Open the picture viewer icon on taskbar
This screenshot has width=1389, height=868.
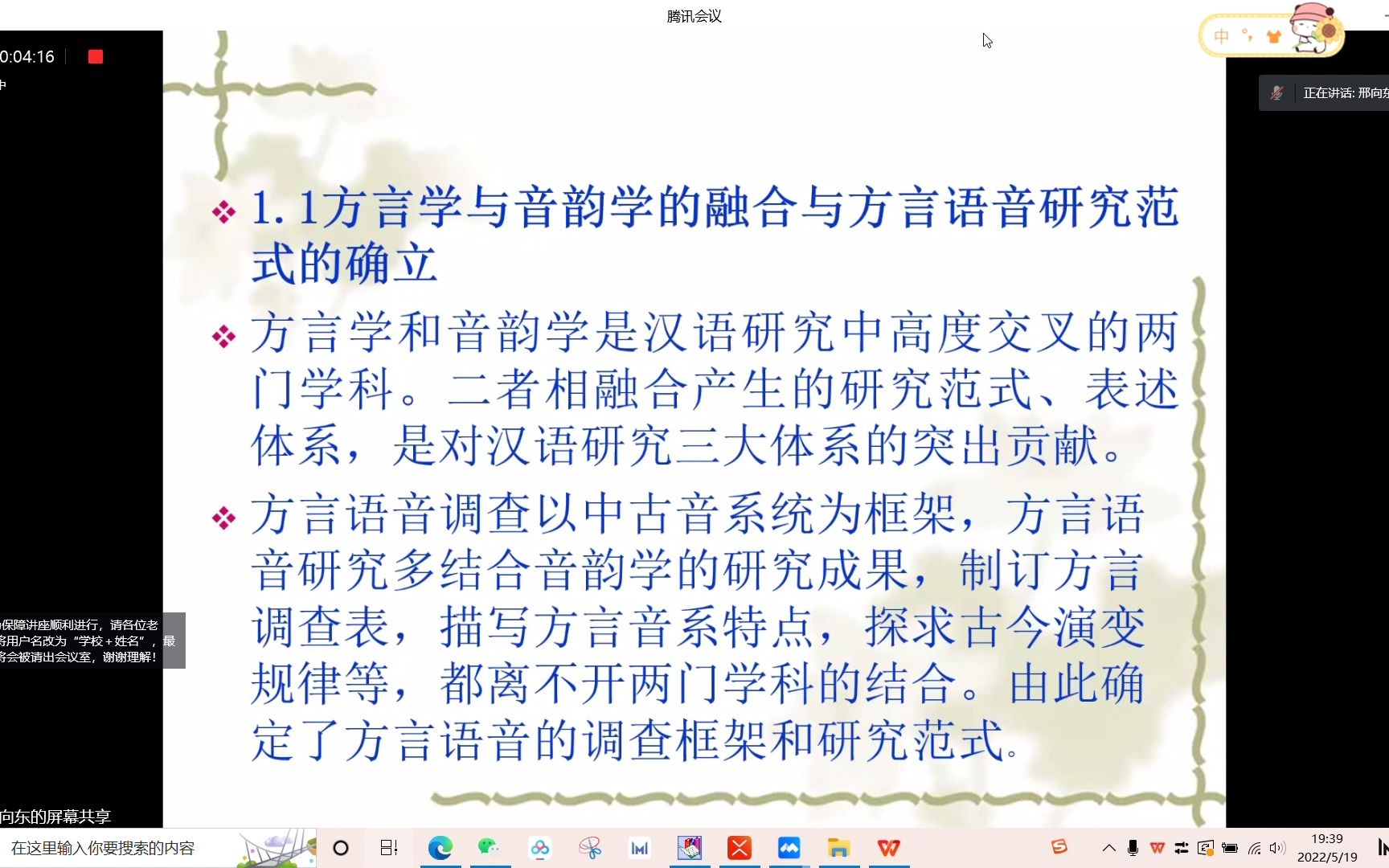[x=690, y=848]
